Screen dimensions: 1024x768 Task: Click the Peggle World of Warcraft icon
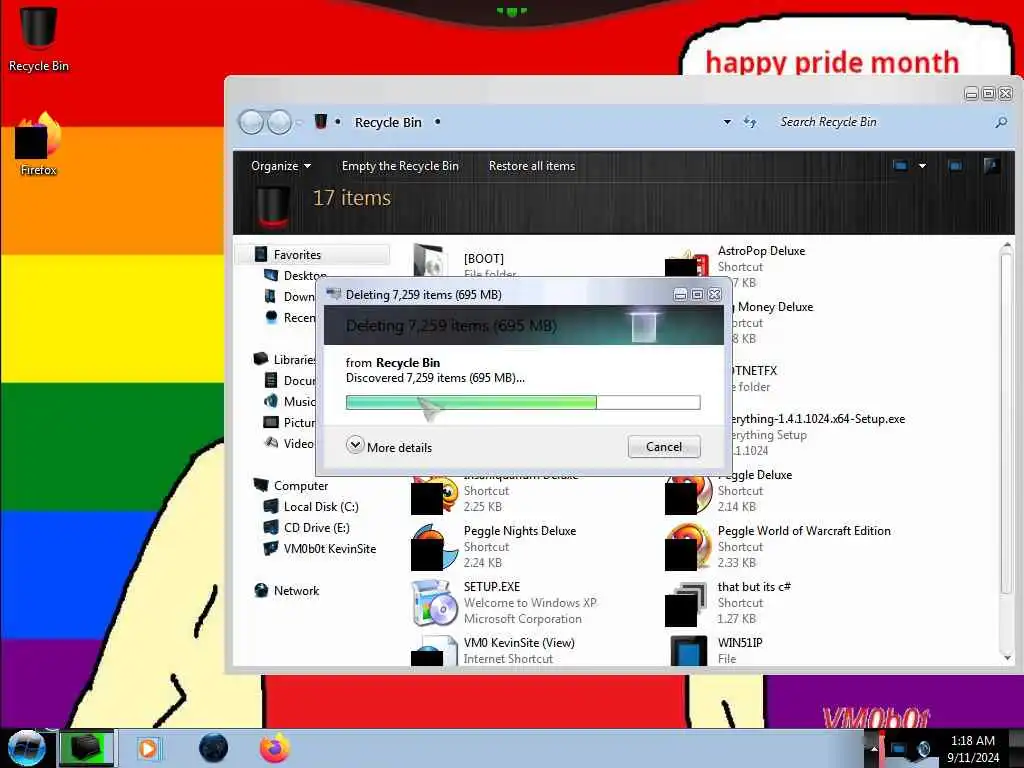[688, 546]
